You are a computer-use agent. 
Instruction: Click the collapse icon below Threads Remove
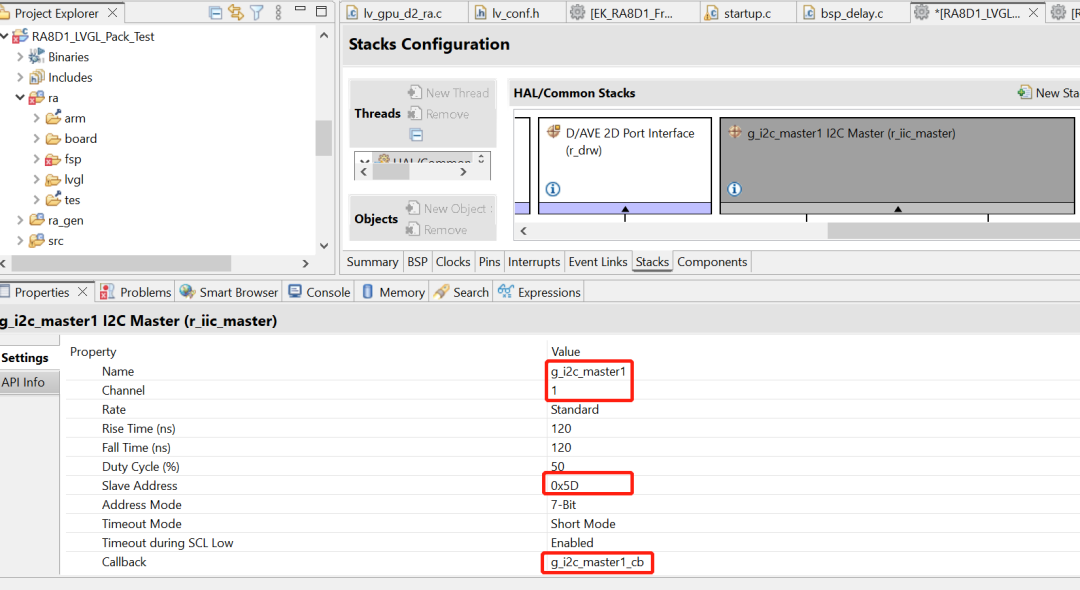(416, 134)
